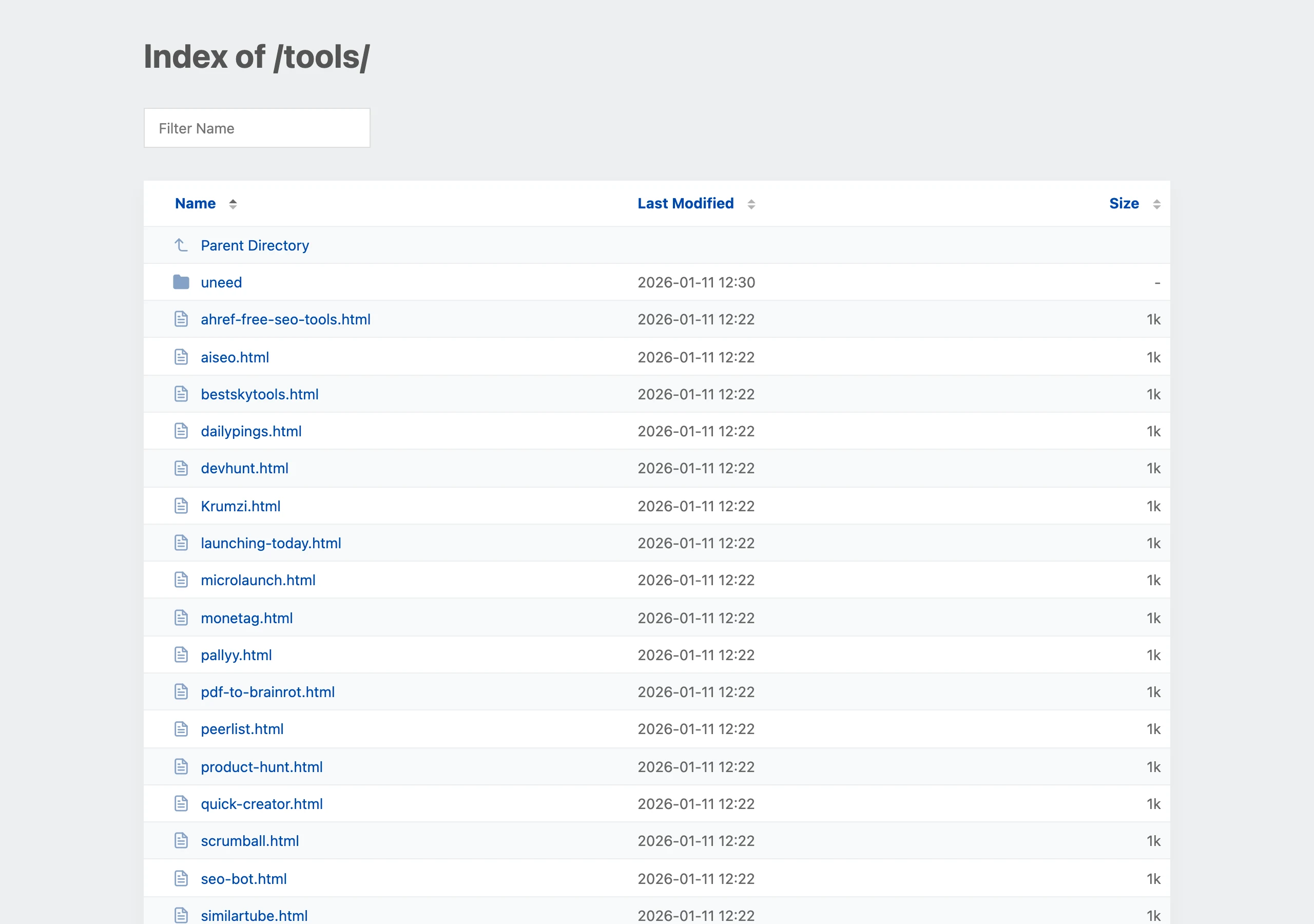
Task: Click the file icon beside bestskytools.html
Action: coord(181,394)
